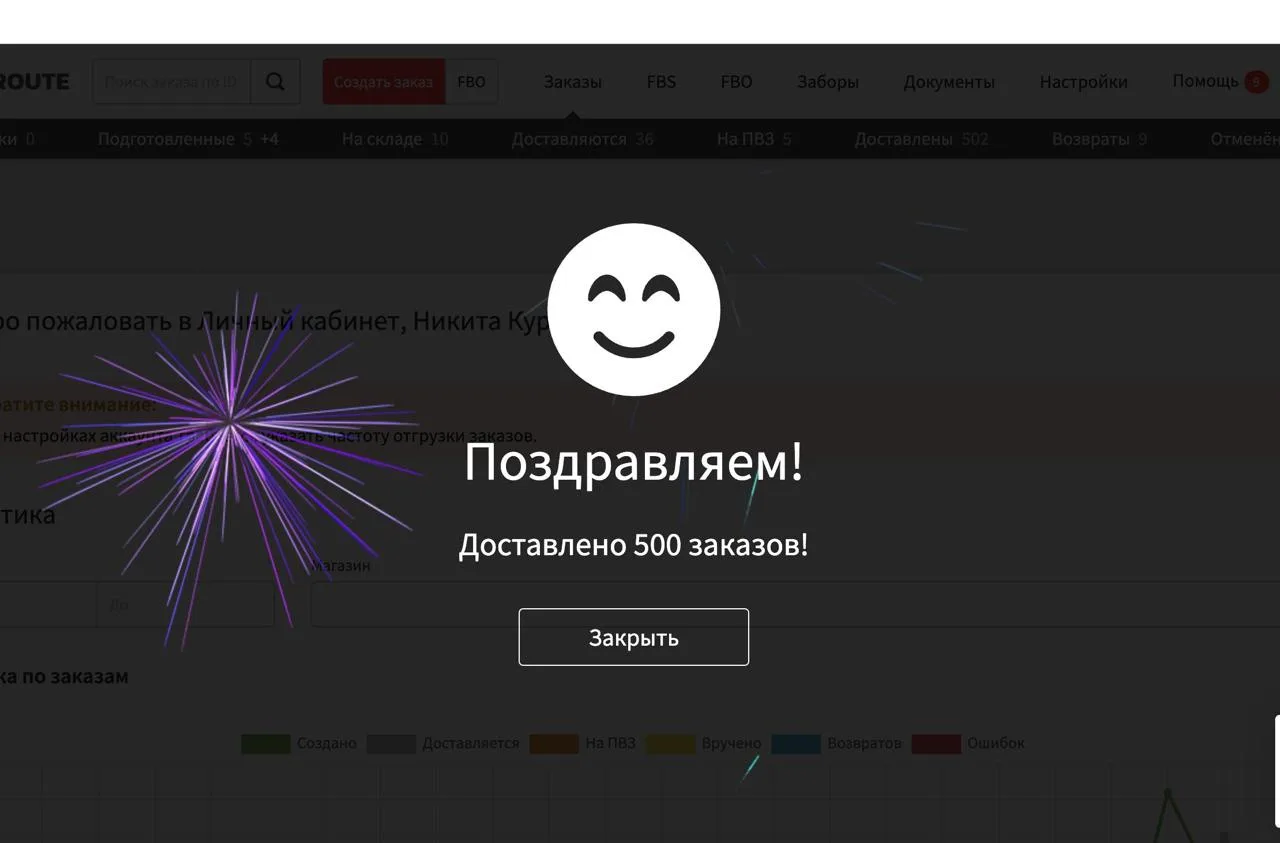Switch to Подготовленные status tab
The image size is (1280, 843).
(188, 139)
